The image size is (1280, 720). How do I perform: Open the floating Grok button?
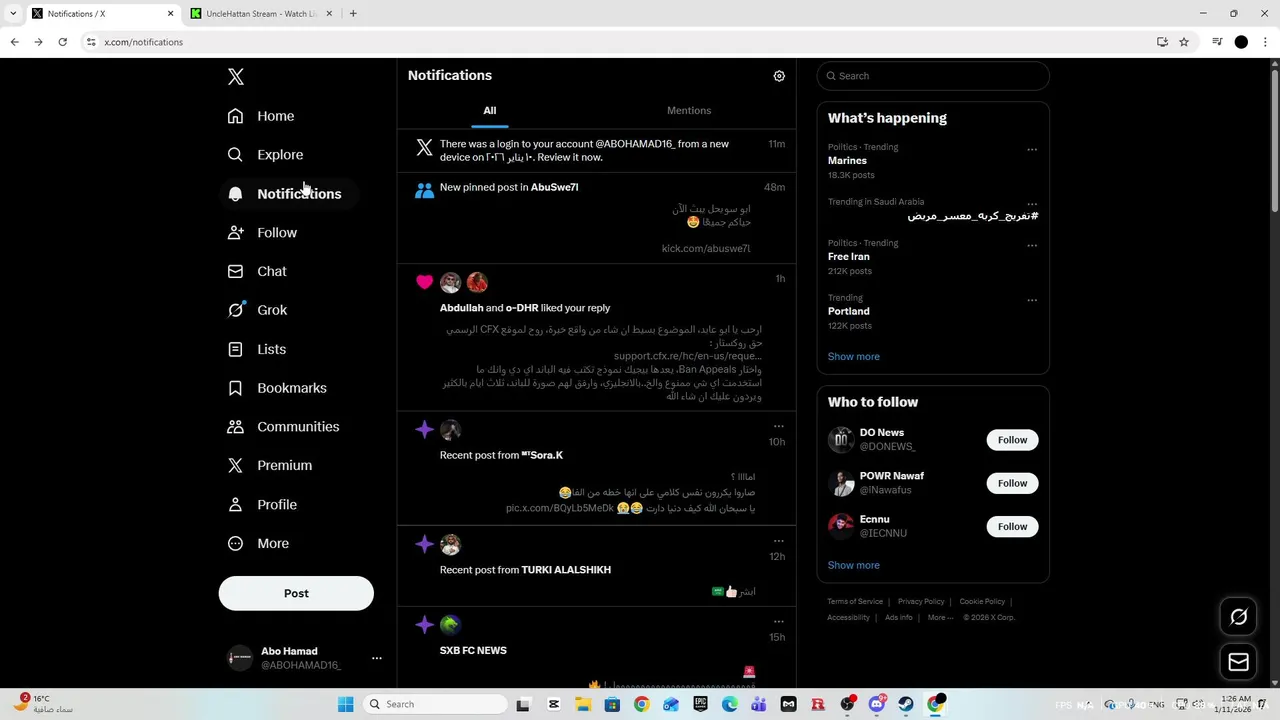click(1238, 617)
